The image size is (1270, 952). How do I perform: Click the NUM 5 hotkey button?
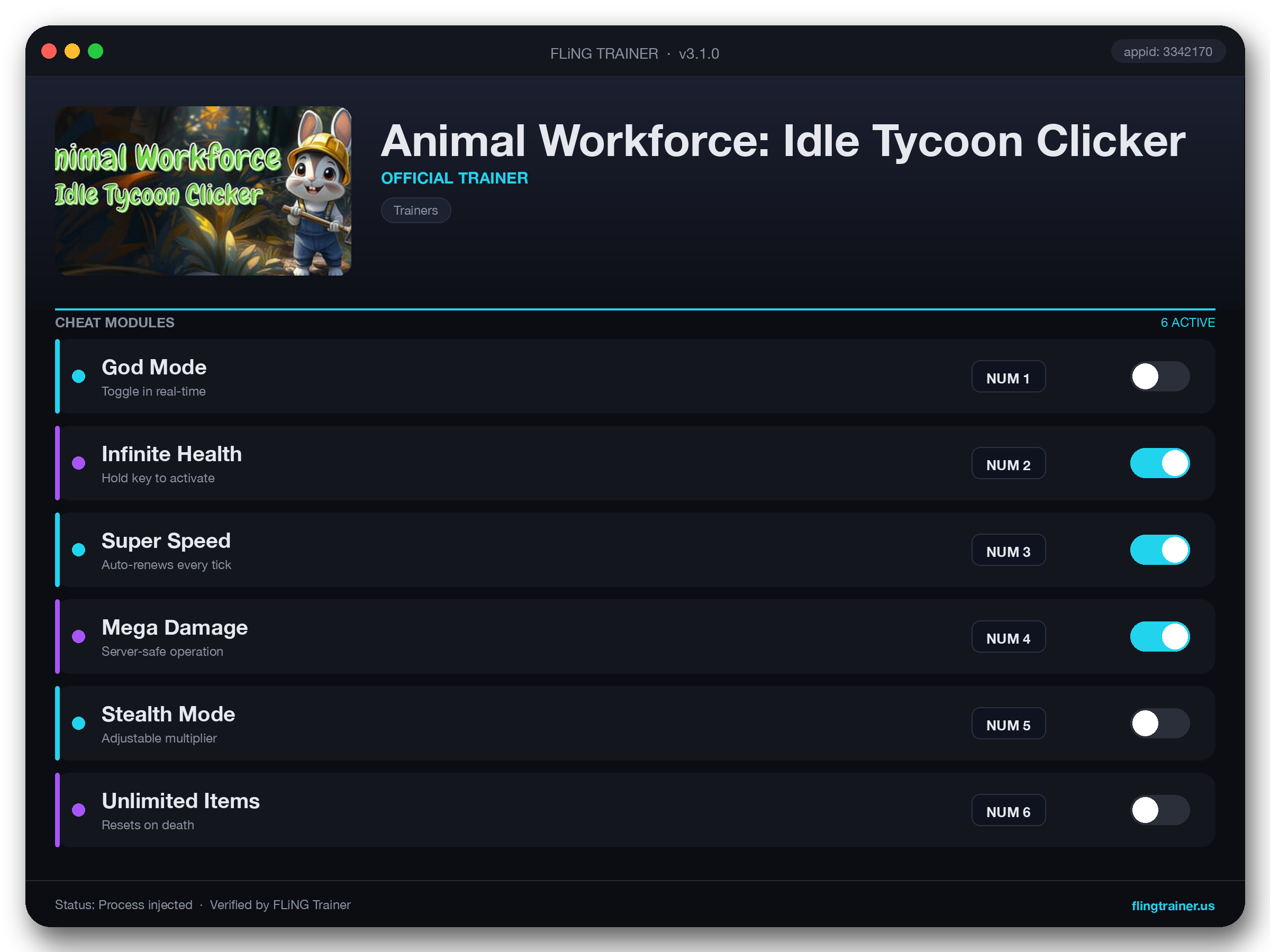1008,723
